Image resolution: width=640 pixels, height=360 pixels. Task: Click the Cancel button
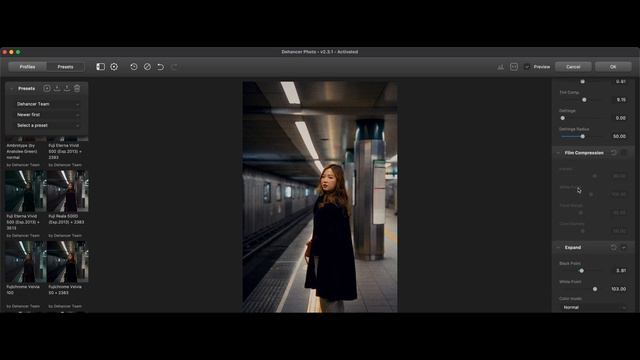573,67
